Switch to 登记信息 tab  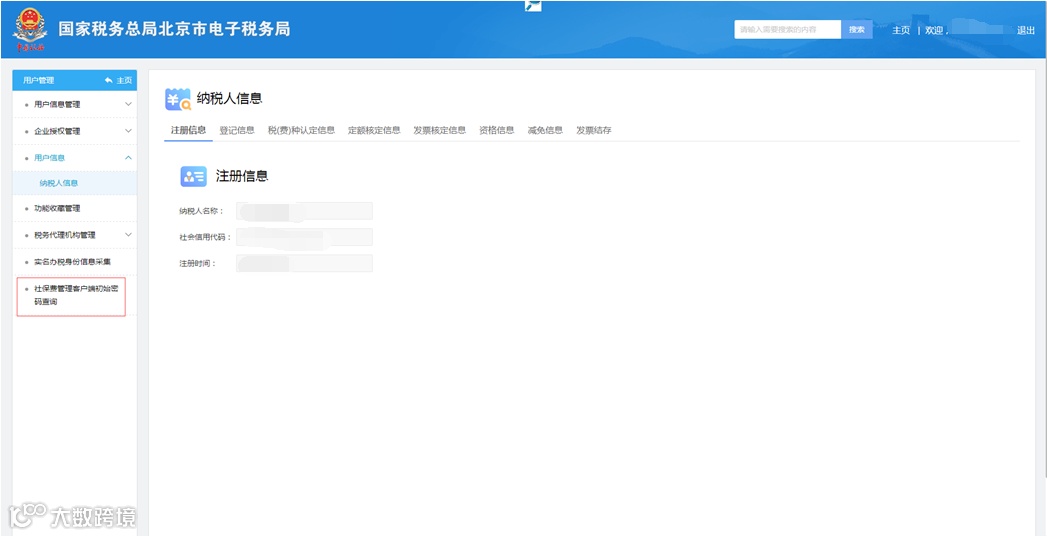(x=237, y=130)
